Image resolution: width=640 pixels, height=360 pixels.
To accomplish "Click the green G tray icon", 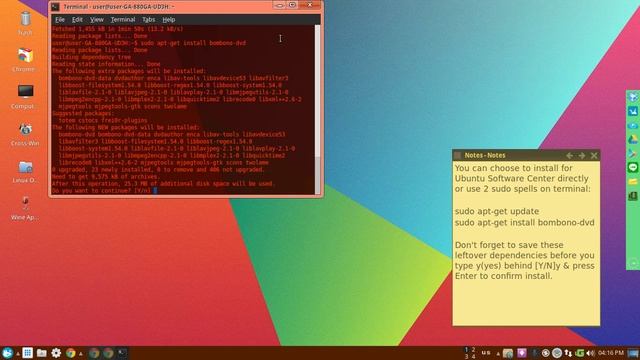I will [x=579, y=353].
